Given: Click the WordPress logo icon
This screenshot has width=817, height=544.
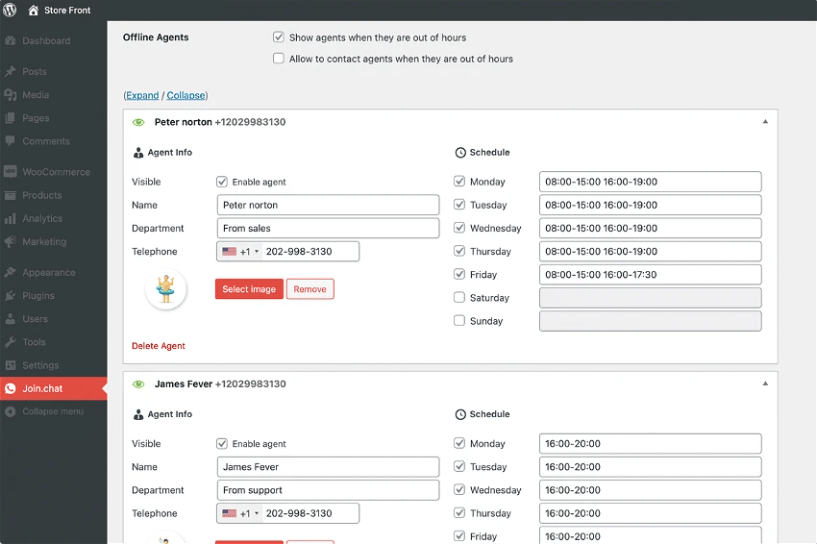Looking at the screenshot, I should [x=10, y=10].
